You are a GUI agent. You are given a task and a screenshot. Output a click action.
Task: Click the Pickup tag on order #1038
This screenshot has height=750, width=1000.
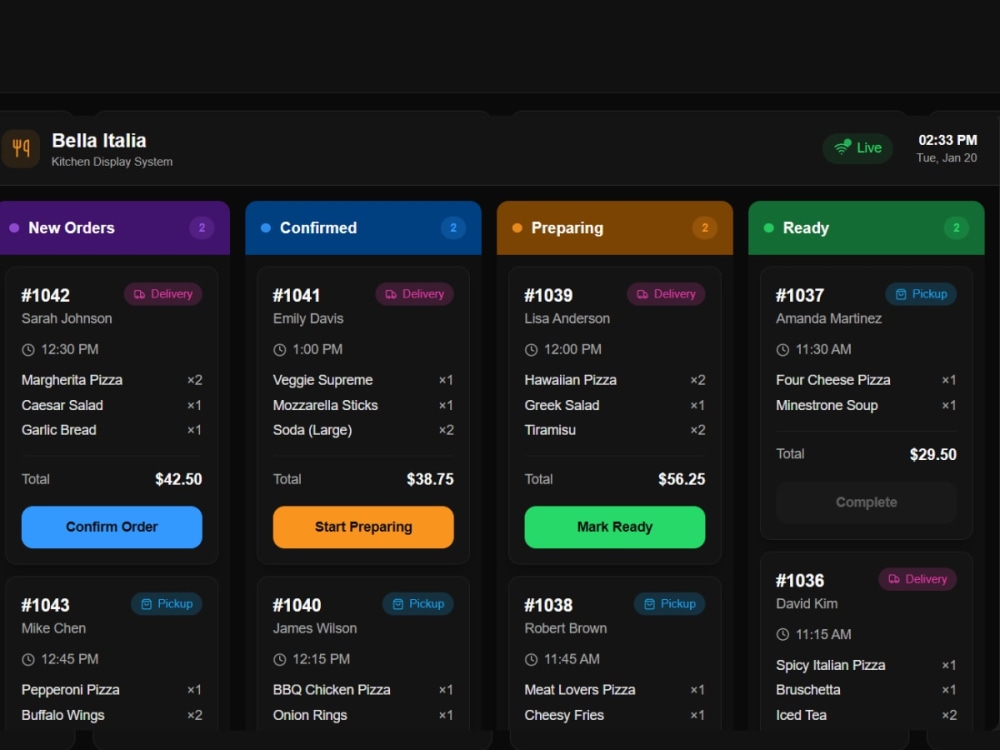669,604
